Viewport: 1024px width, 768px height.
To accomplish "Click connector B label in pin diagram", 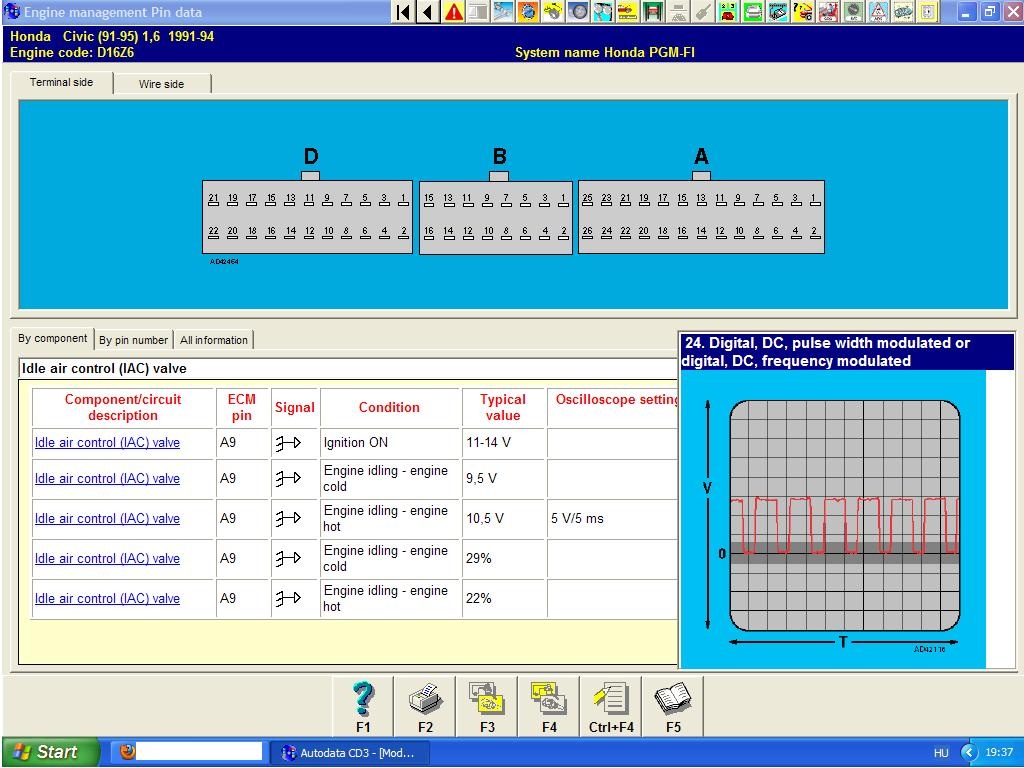I will pos(499,157).
